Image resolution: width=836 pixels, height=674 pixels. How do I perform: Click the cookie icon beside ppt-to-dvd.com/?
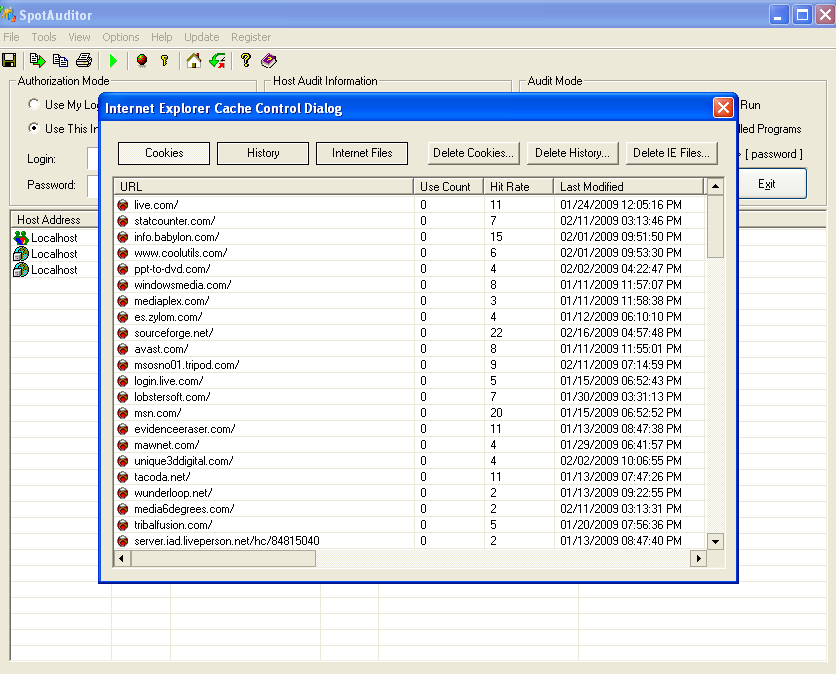click(x=123, y=269)
